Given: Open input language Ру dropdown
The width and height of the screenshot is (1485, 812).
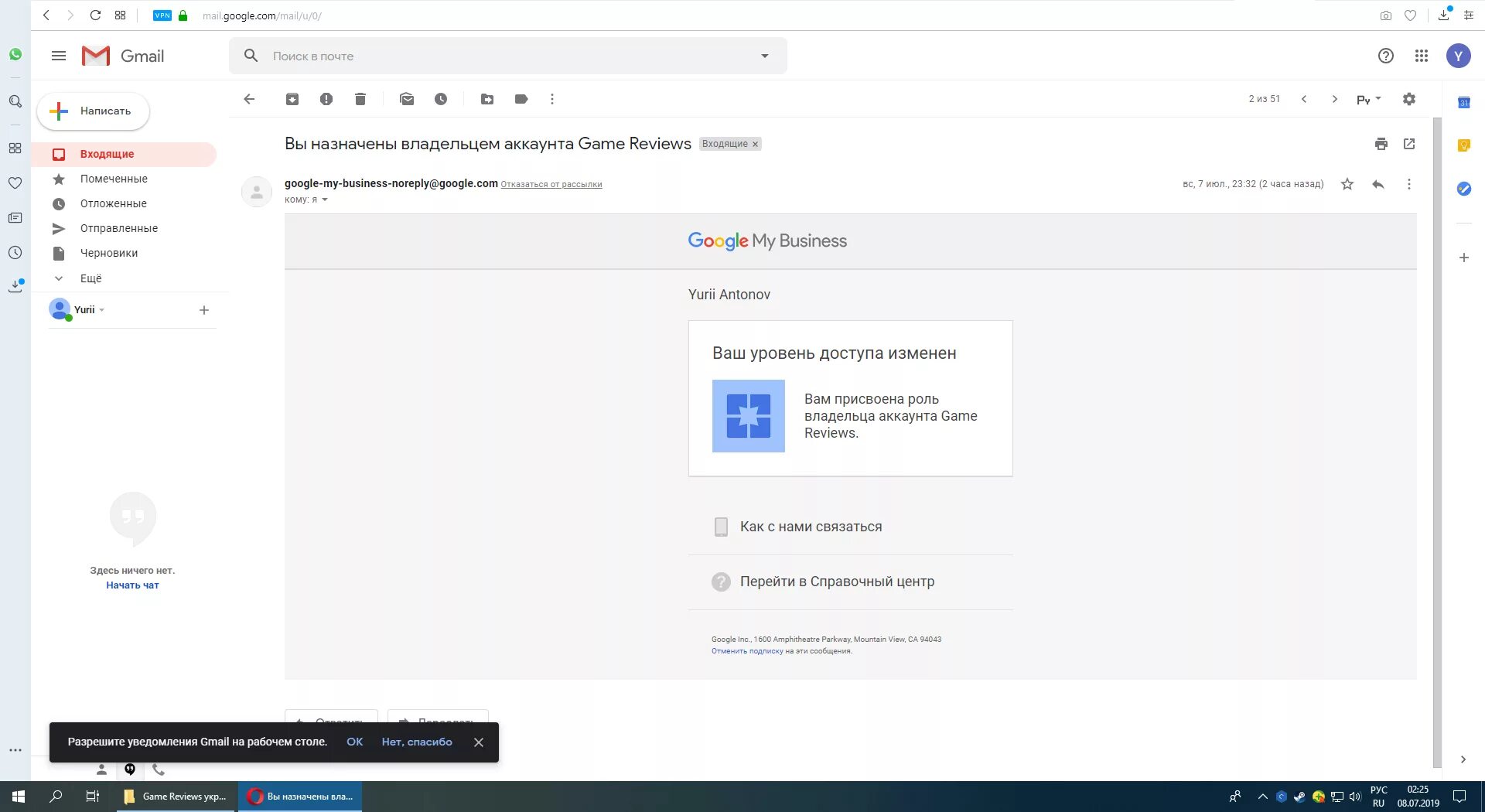Looking at the screenshot, I should [1369, 99].
